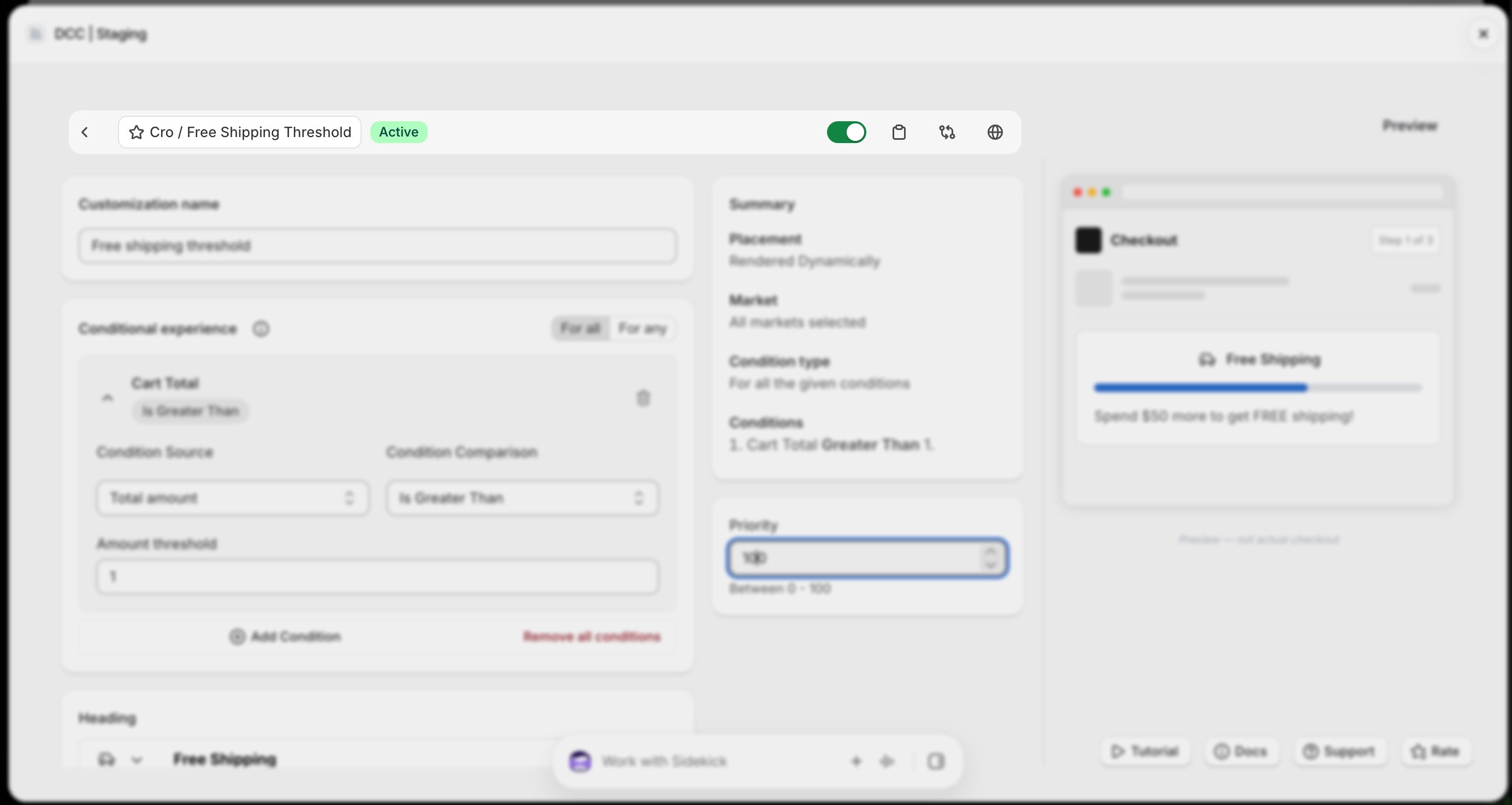1512x805 pixels.
Task: Open the Condition Comparison dropdown
Action: point(522,498)
